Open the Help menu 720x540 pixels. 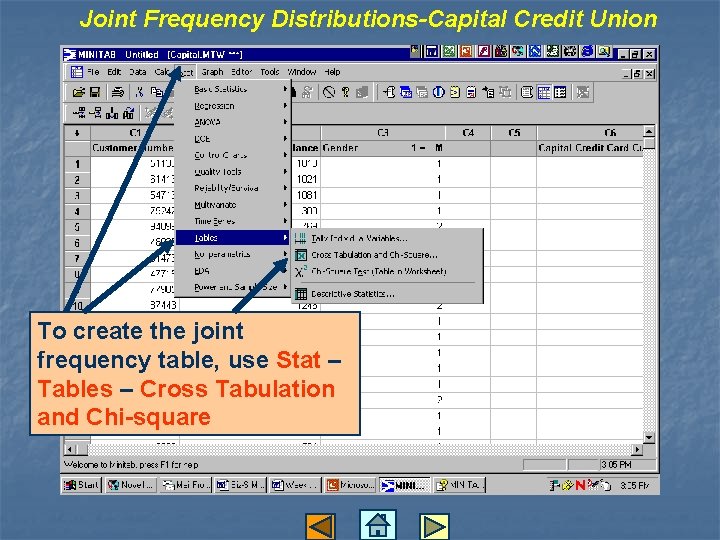pyautogui.click(x=332, y=72)
